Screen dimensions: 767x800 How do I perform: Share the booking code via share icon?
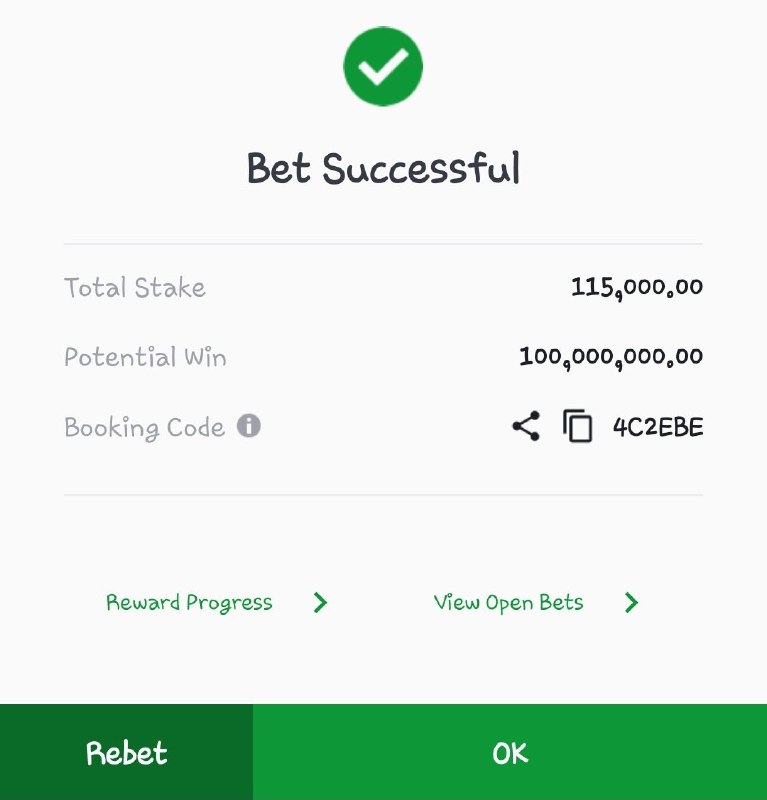[x=526, y=426]
